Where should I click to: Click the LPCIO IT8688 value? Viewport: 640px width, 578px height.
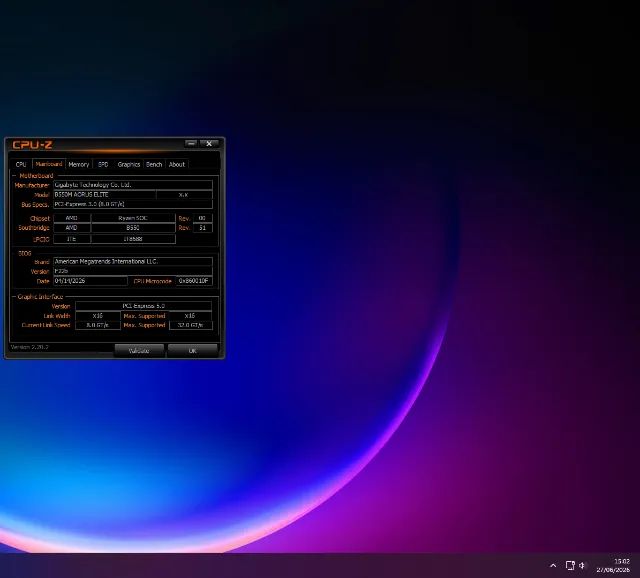click(133, 239)
